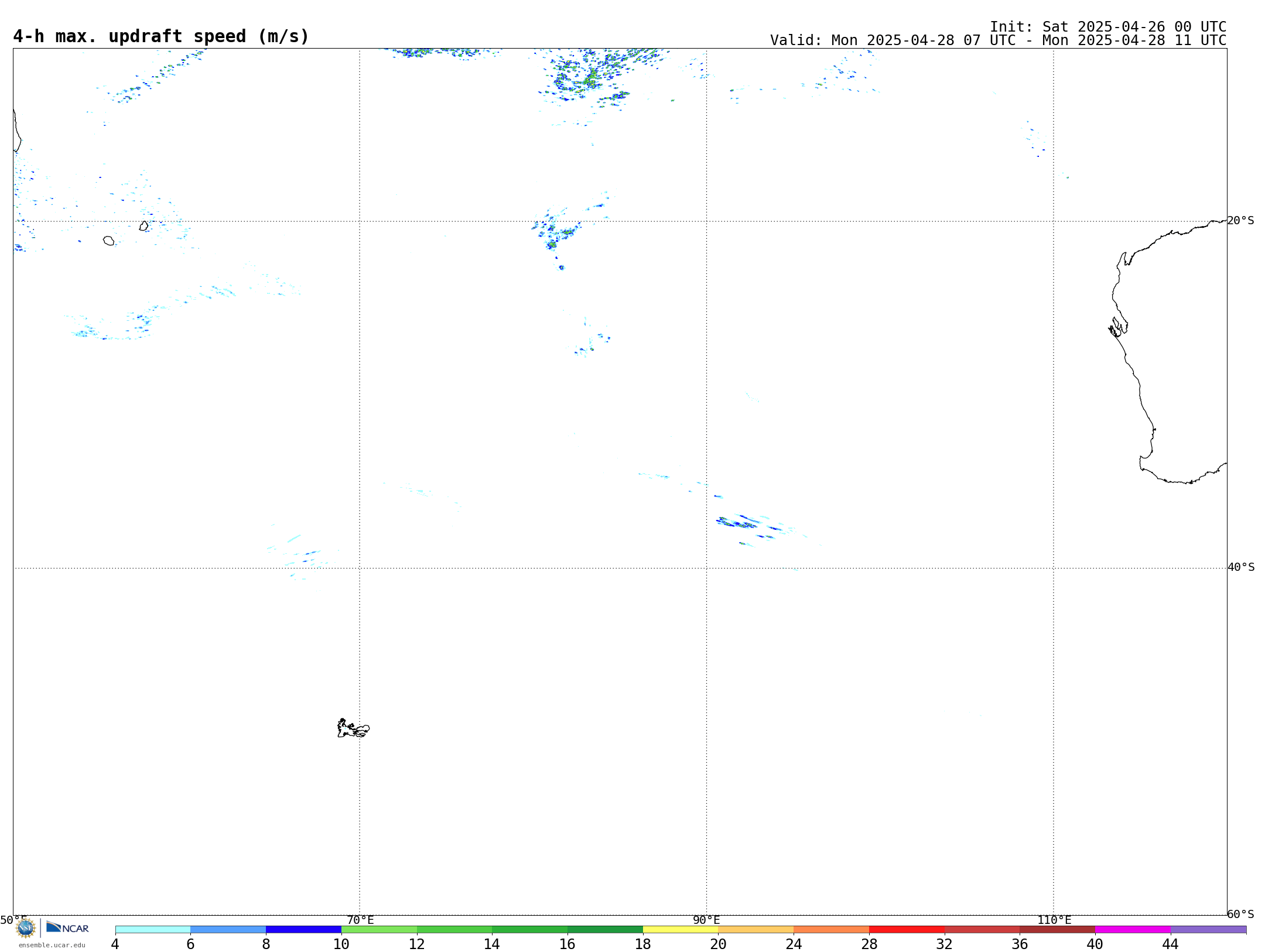Select the magenta 40-44 m/s swatch

click(1133, 930)
